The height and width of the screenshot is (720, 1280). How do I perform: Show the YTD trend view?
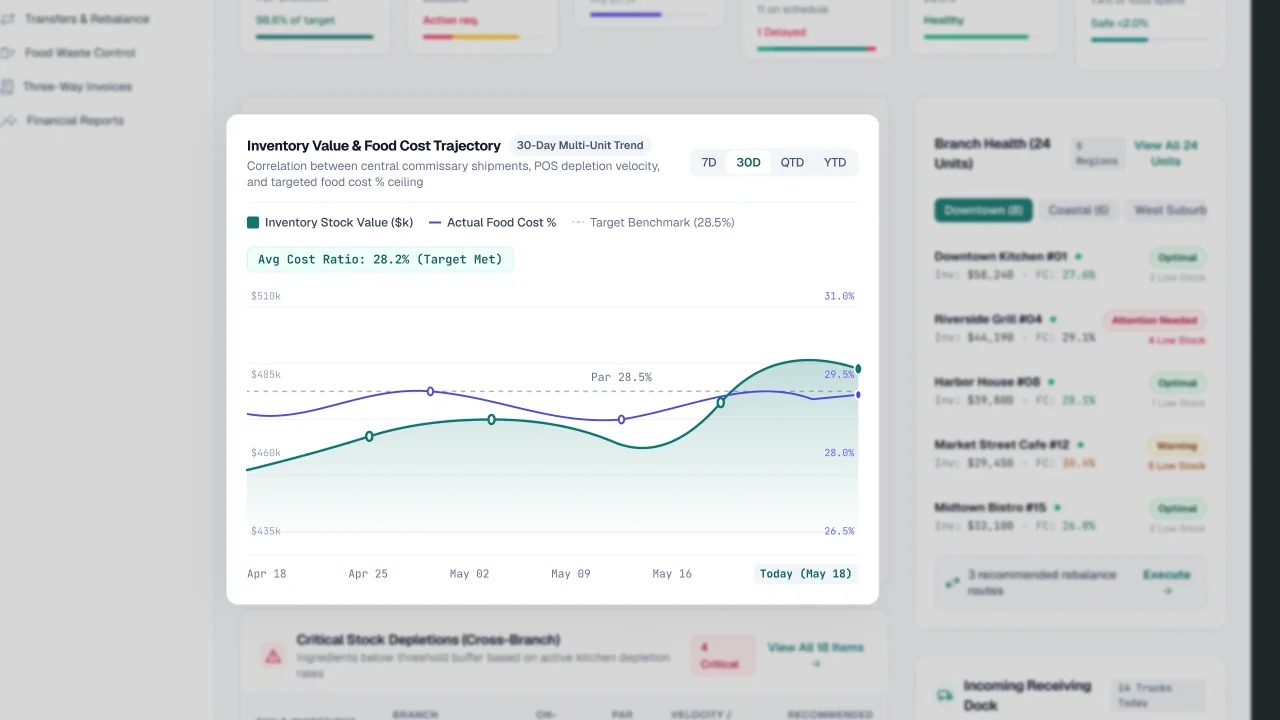pos(835,163)
